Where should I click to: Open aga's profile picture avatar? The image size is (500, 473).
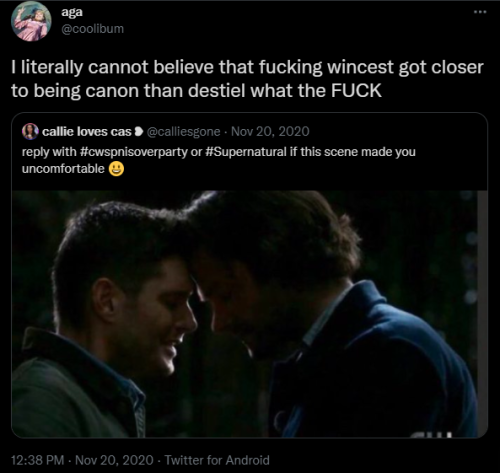31,23
